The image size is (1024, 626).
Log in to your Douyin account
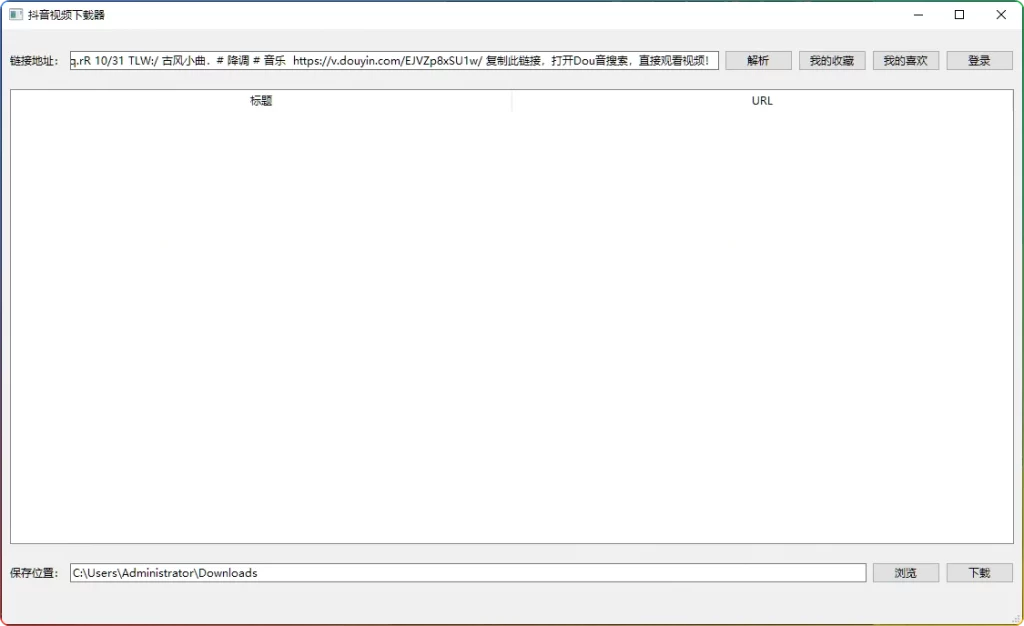(979, 60)
